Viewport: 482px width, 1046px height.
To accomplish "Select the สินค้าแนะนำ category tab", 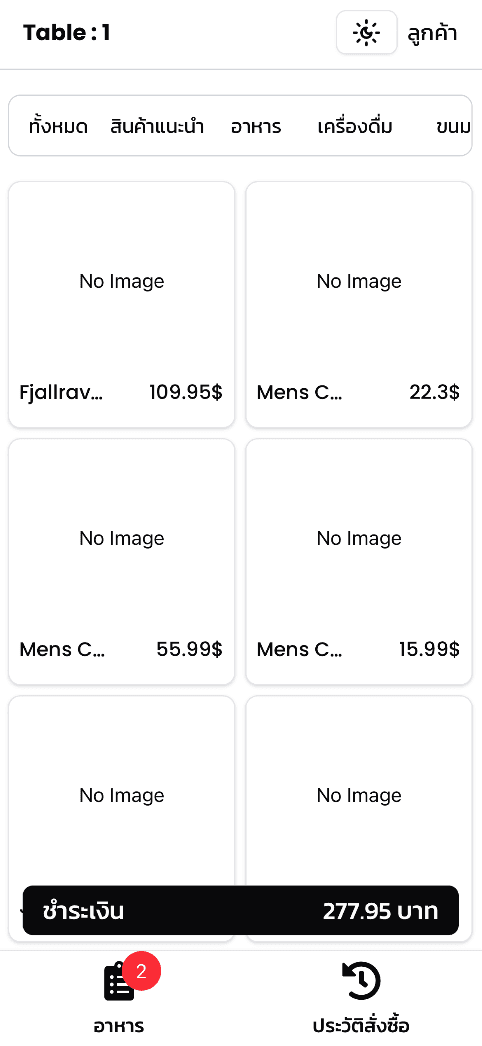I will pos(157,127).
